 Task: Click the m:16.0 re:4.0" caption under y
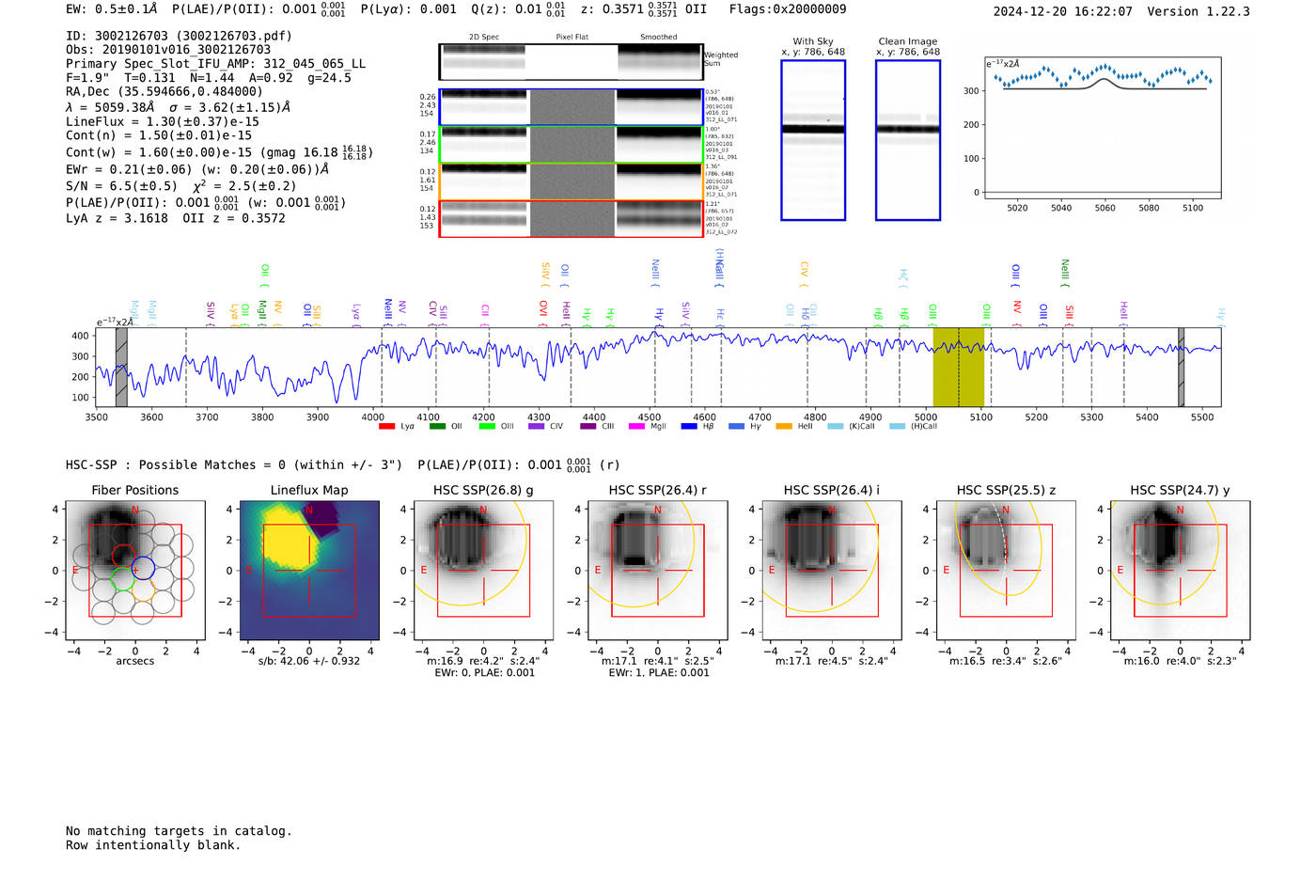pos(1181,661)
